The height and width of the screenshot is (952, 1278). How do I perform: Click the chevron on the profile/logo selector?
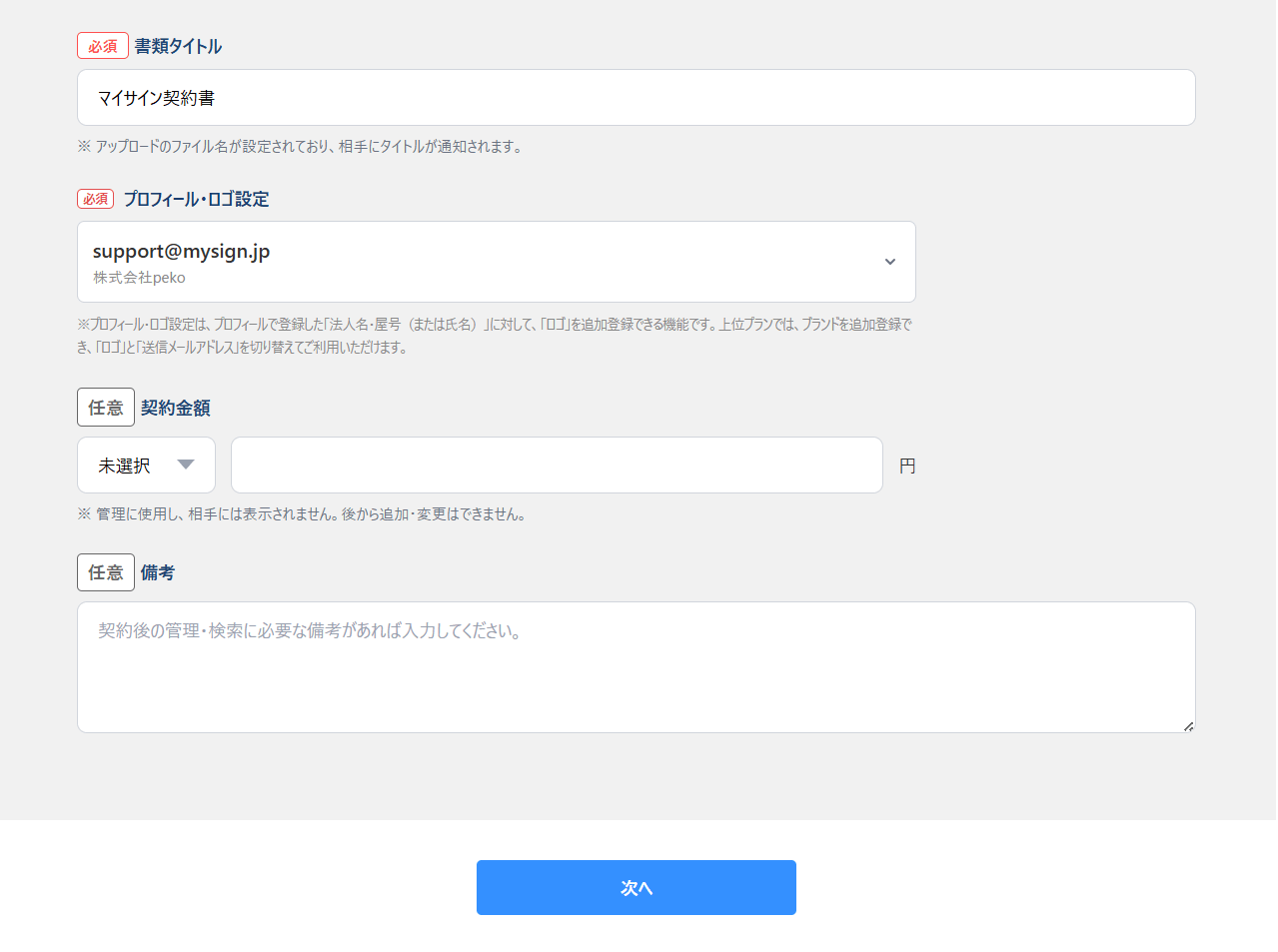[x=889, y=262]
